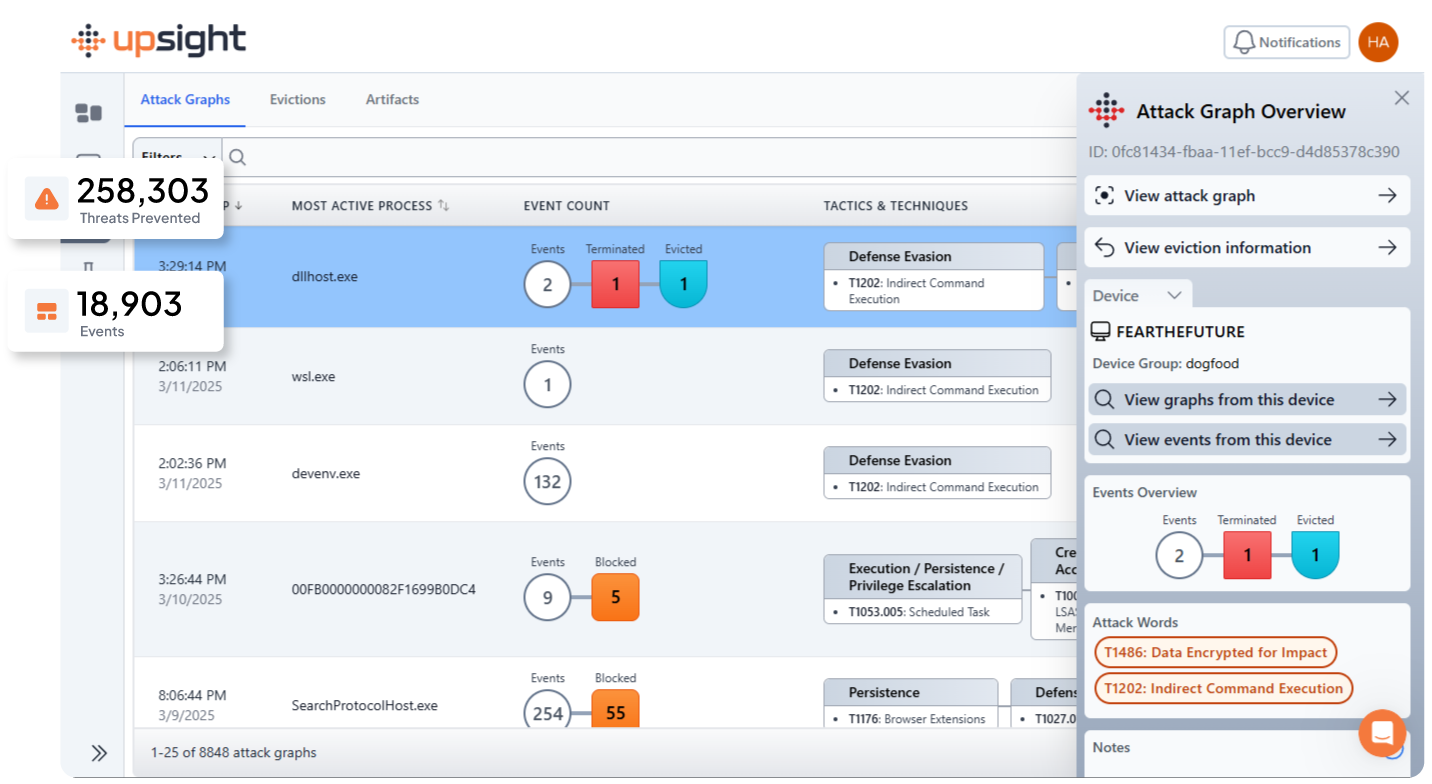Viewport: 1432px width, 784px height.
Task: Select the wsl.exe row process name
Action: [x=313, y=378]
